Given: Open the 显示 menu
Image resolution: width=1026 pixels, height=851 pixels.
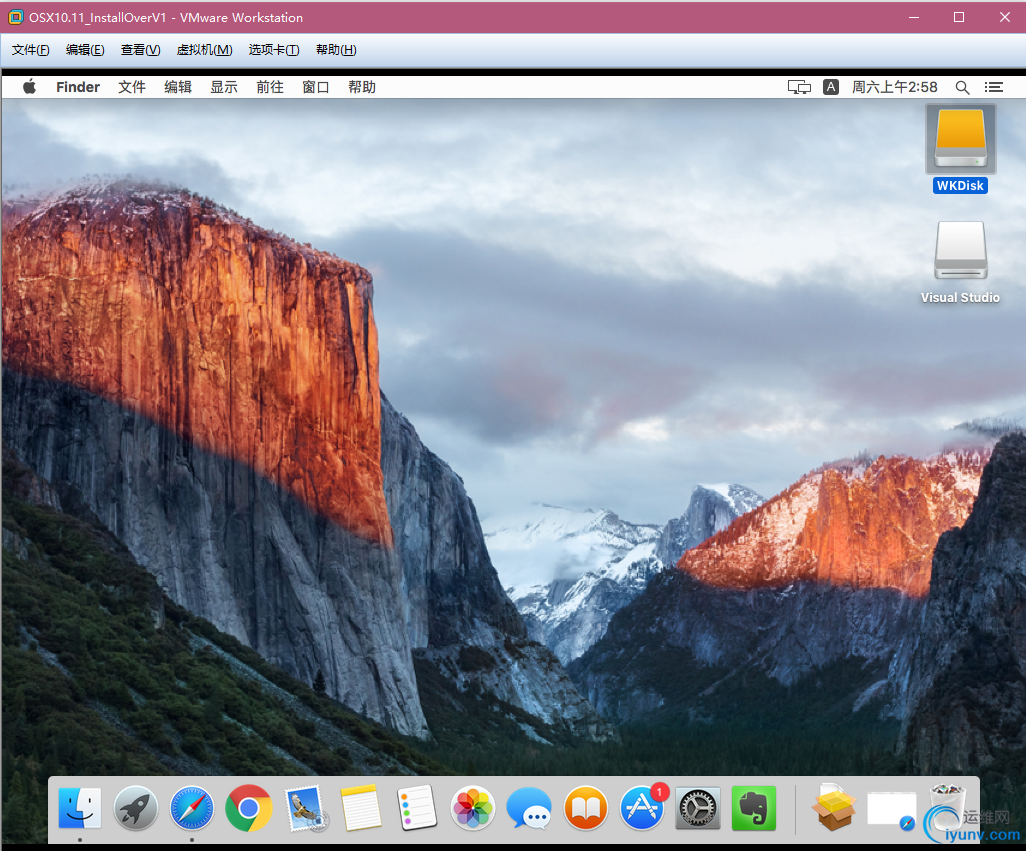Looking at the screenshot, I should 224,87.
